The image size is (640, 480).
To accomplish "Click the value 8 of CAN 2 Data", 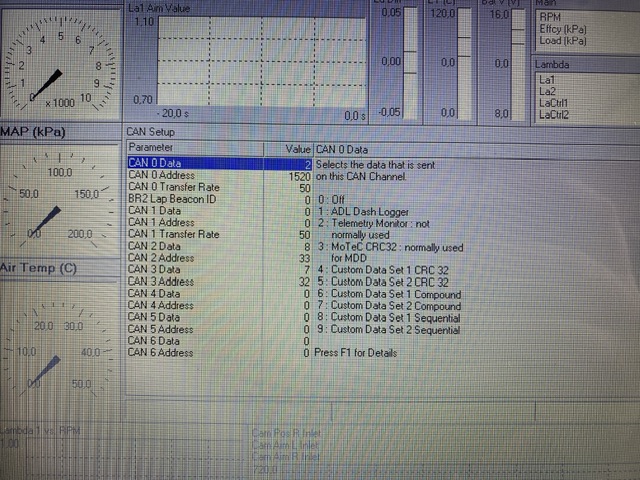I will pyautogui.click(x=307, y=247).
